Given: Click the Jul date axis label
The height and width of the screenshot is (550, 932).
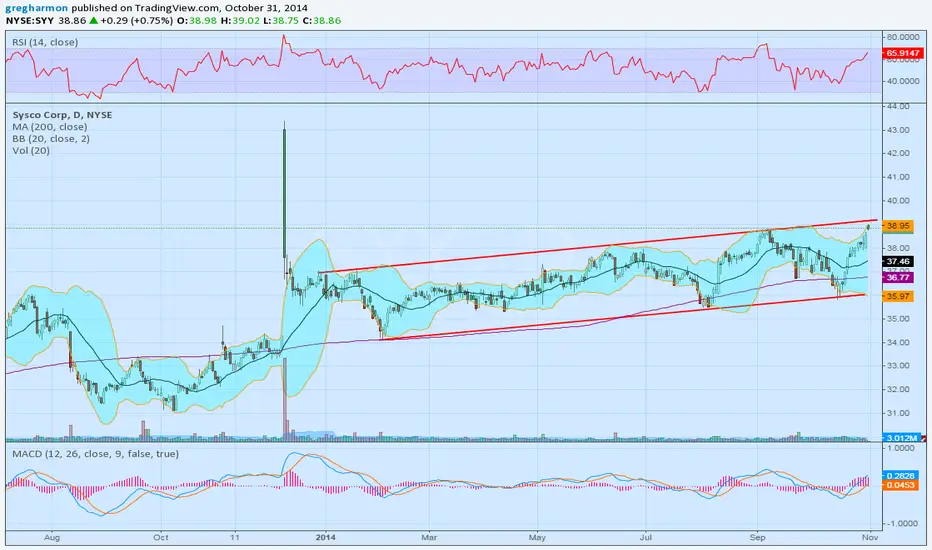Looking at the screenshot, I should pyautogui.click(x=646, y=537).
